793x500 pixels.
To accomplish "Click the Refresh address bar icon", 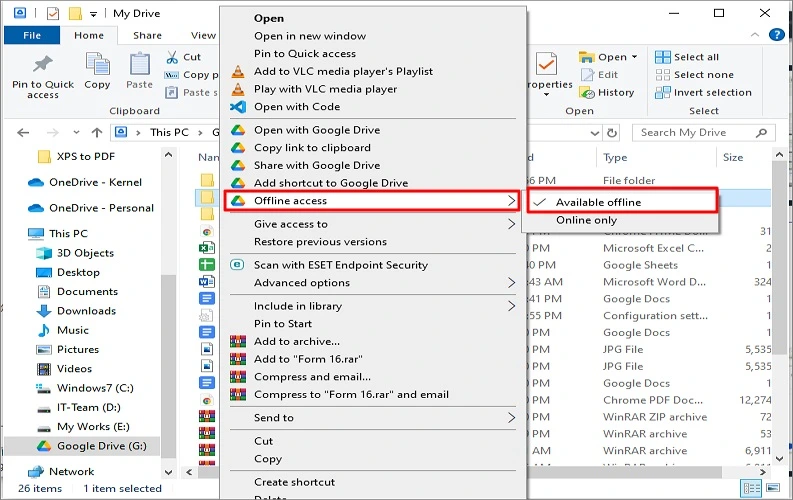I will 612,132.
